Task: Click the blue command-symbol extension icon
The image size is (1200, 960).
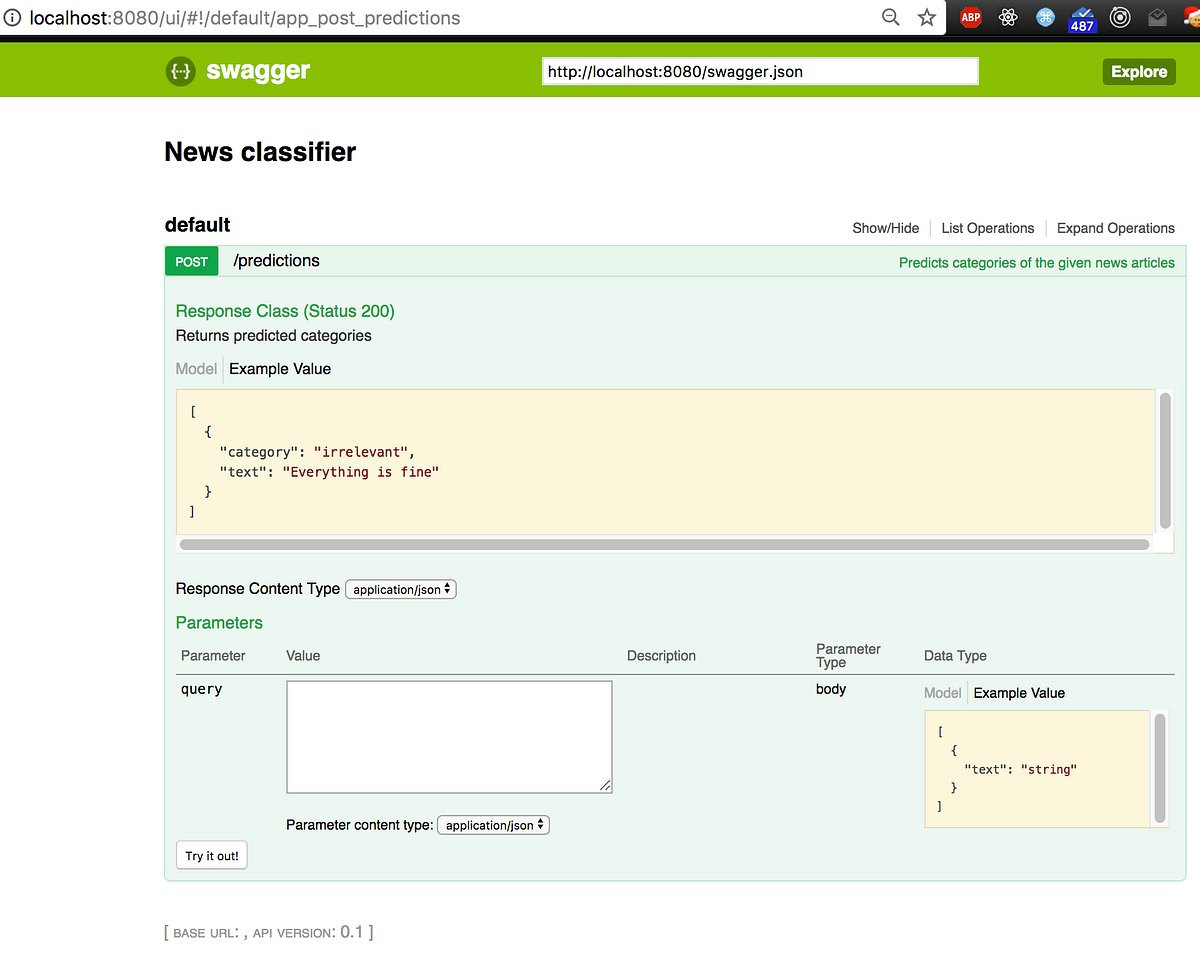Action: [x=1045, y=17]
